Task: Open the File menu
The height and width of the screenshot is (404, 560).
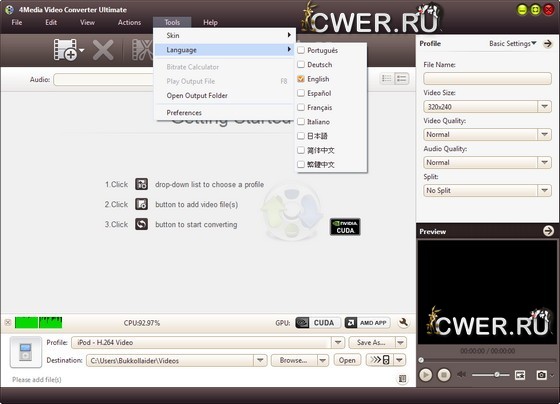Action: [17, 22]
